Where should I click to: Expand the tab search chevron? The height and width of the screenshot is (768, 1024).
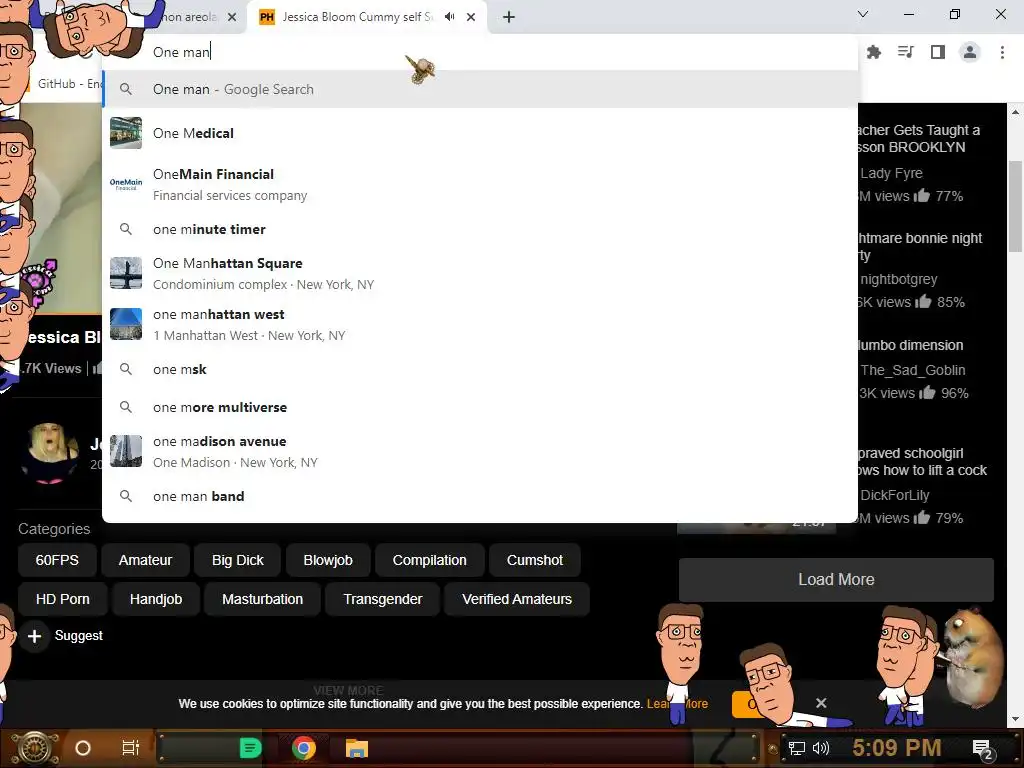point(863,14)
